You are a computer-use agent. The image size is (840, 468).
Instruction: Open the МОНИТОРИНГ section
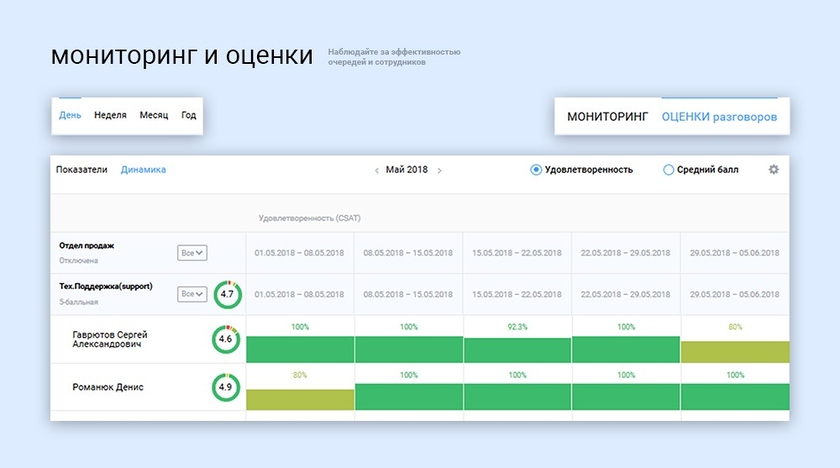(608, 117)
